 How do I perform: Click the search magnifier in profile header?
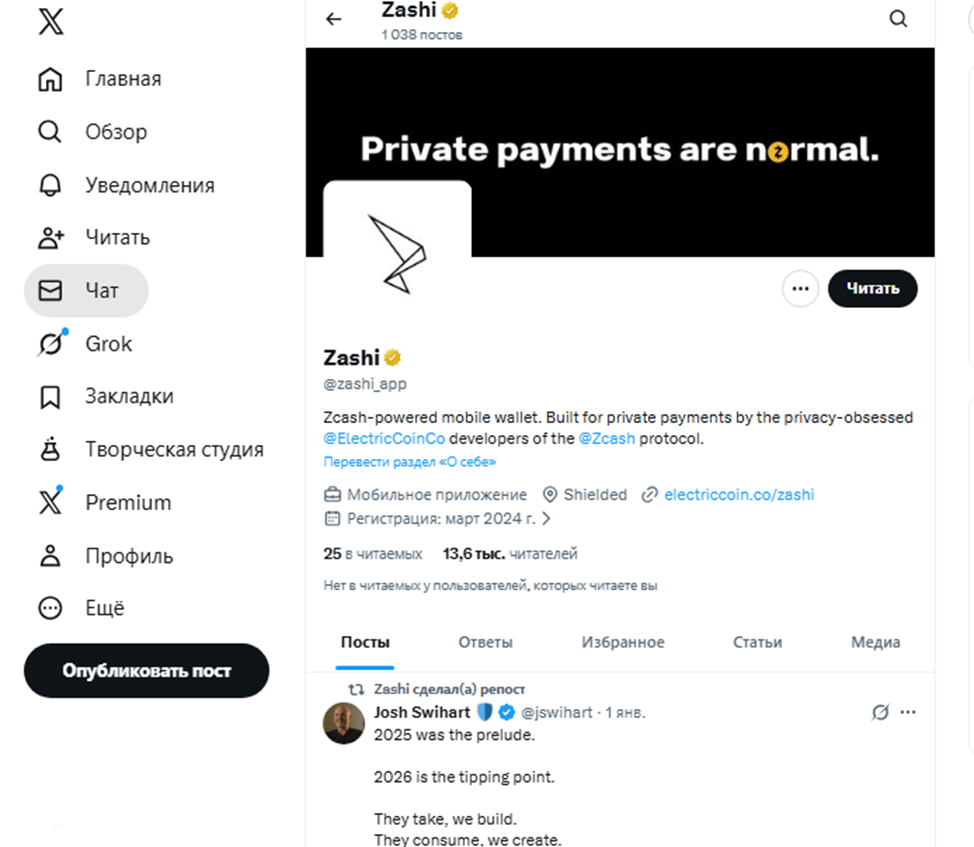898,19
